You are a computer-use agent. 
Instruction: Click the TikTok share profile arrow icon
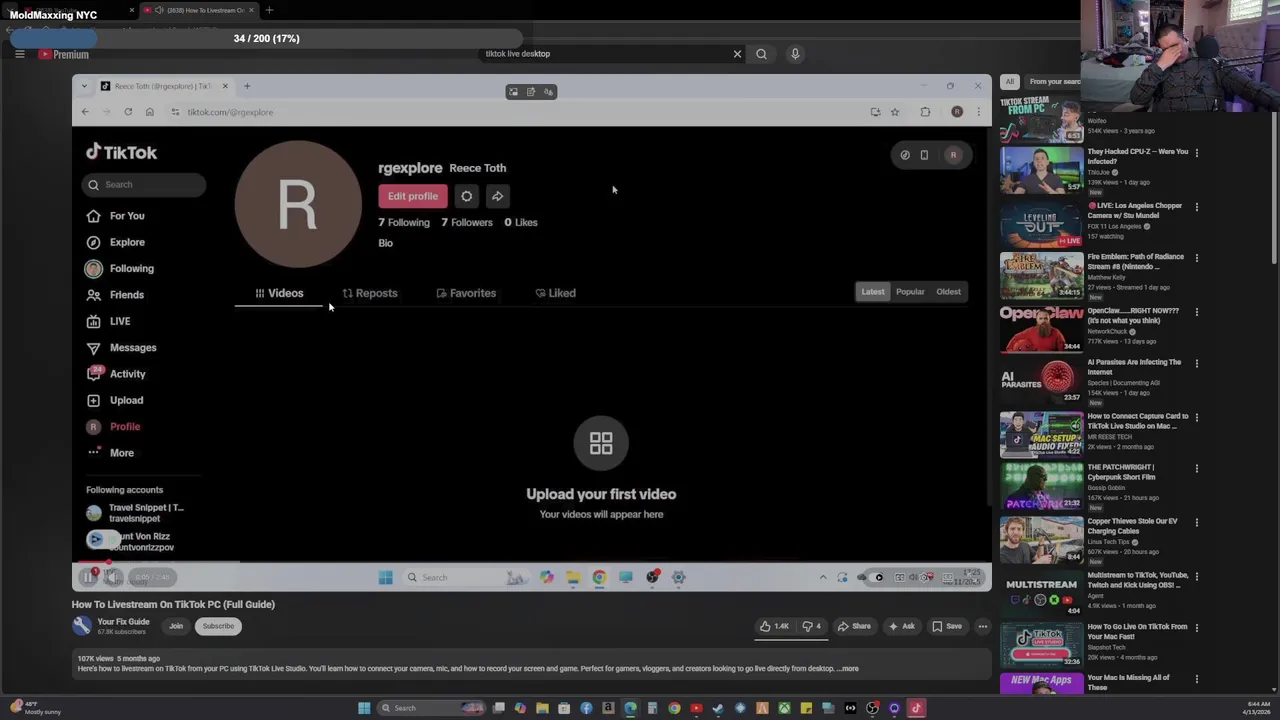(497, 196)
